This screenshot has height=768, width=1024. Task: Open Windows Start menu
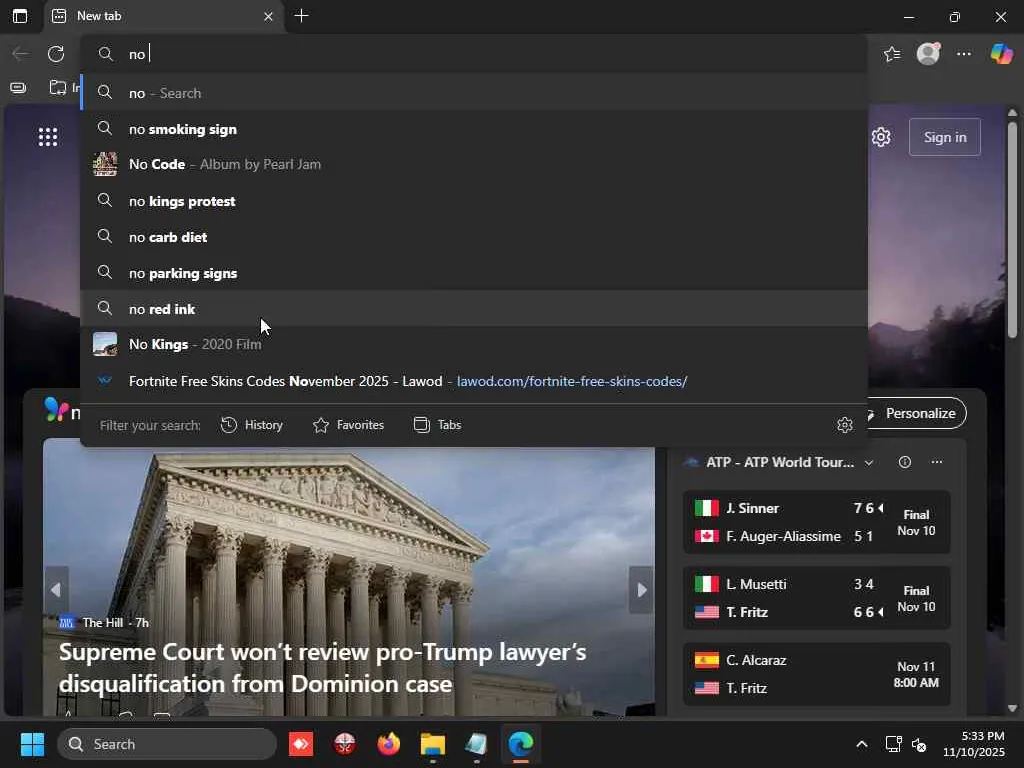pos(32,744)
